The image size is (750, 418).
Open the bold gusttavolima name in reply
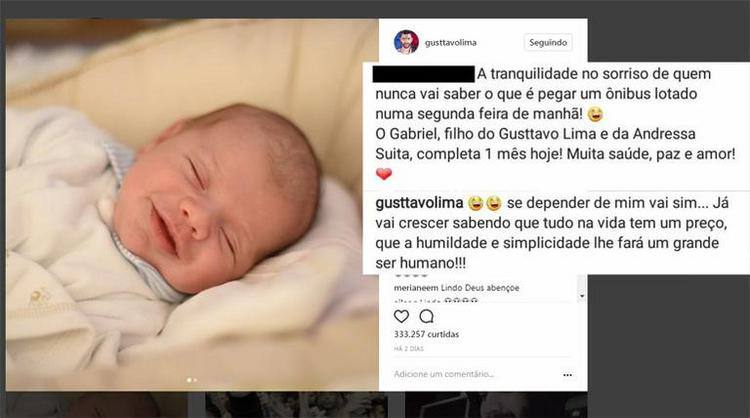(x=419, y=203)
